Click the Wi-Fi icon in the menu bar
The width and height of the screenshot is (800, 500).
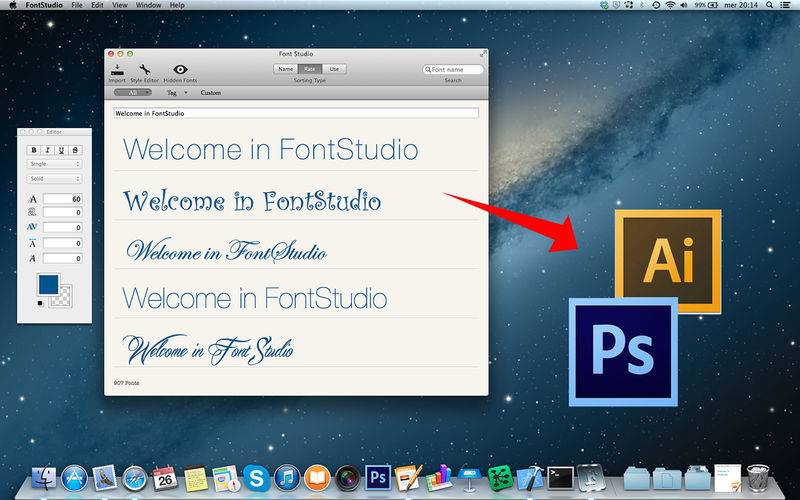(x=670, y=5)
